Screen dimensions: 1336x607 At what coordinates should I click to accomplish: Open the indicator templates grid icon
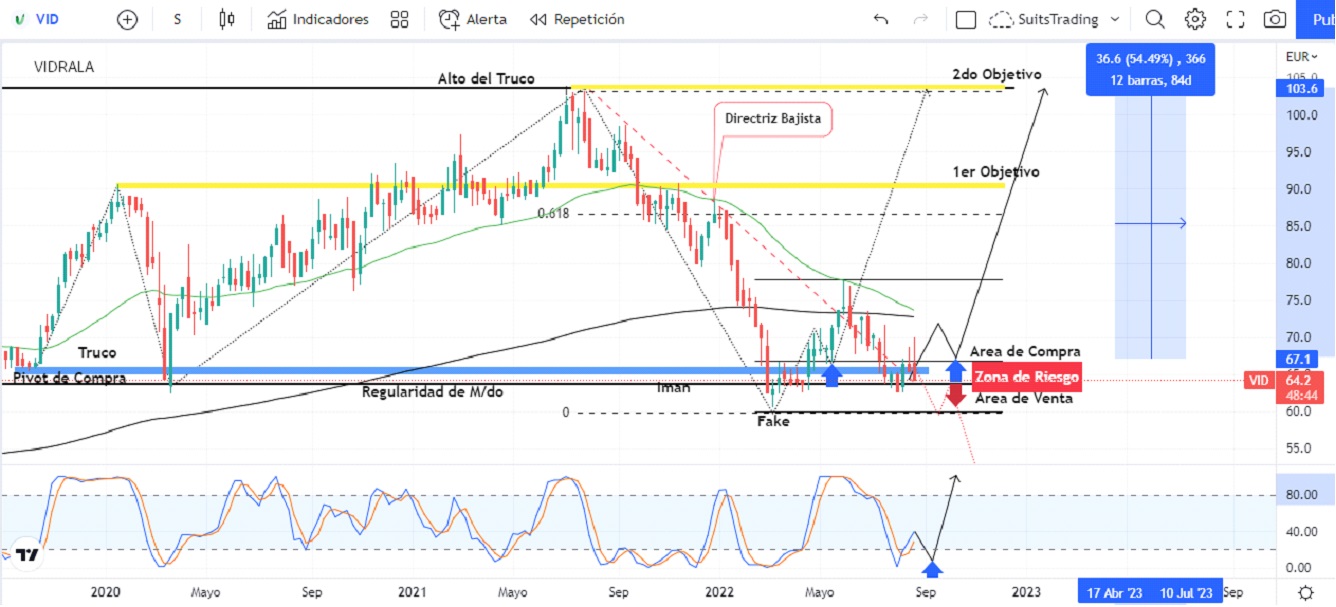coord(400,19)
